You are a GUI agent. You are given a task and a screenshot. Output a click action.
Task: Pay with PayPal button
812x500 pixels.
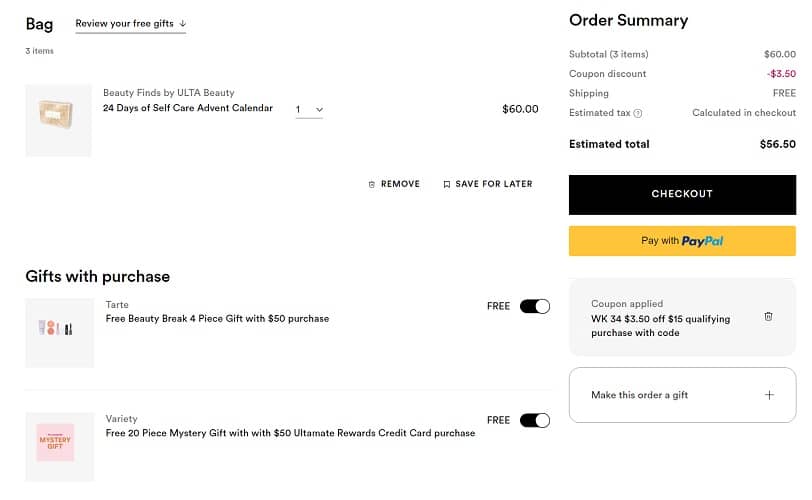click(682, 240)
